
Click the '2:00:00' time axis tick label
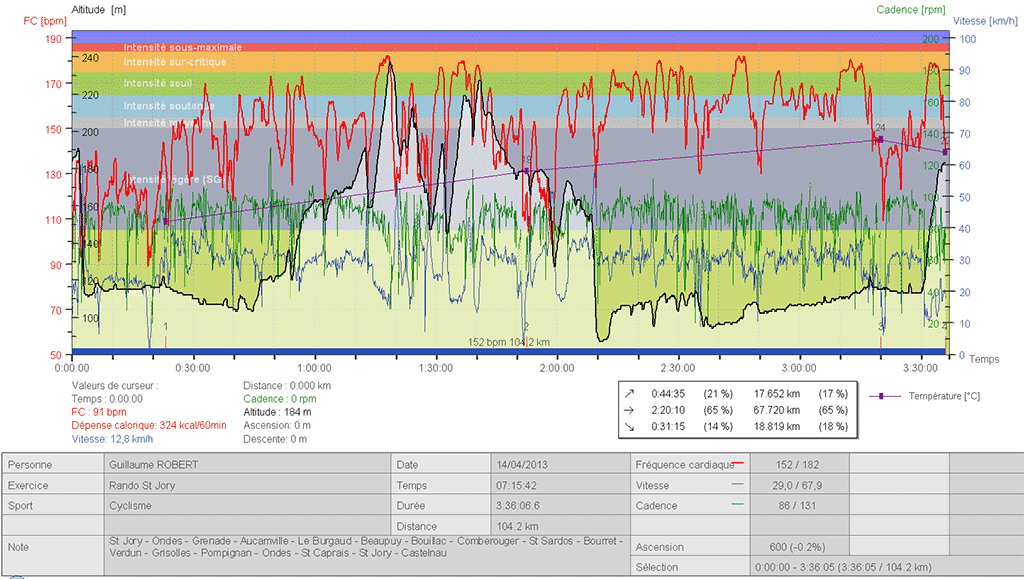pos(557,368)
